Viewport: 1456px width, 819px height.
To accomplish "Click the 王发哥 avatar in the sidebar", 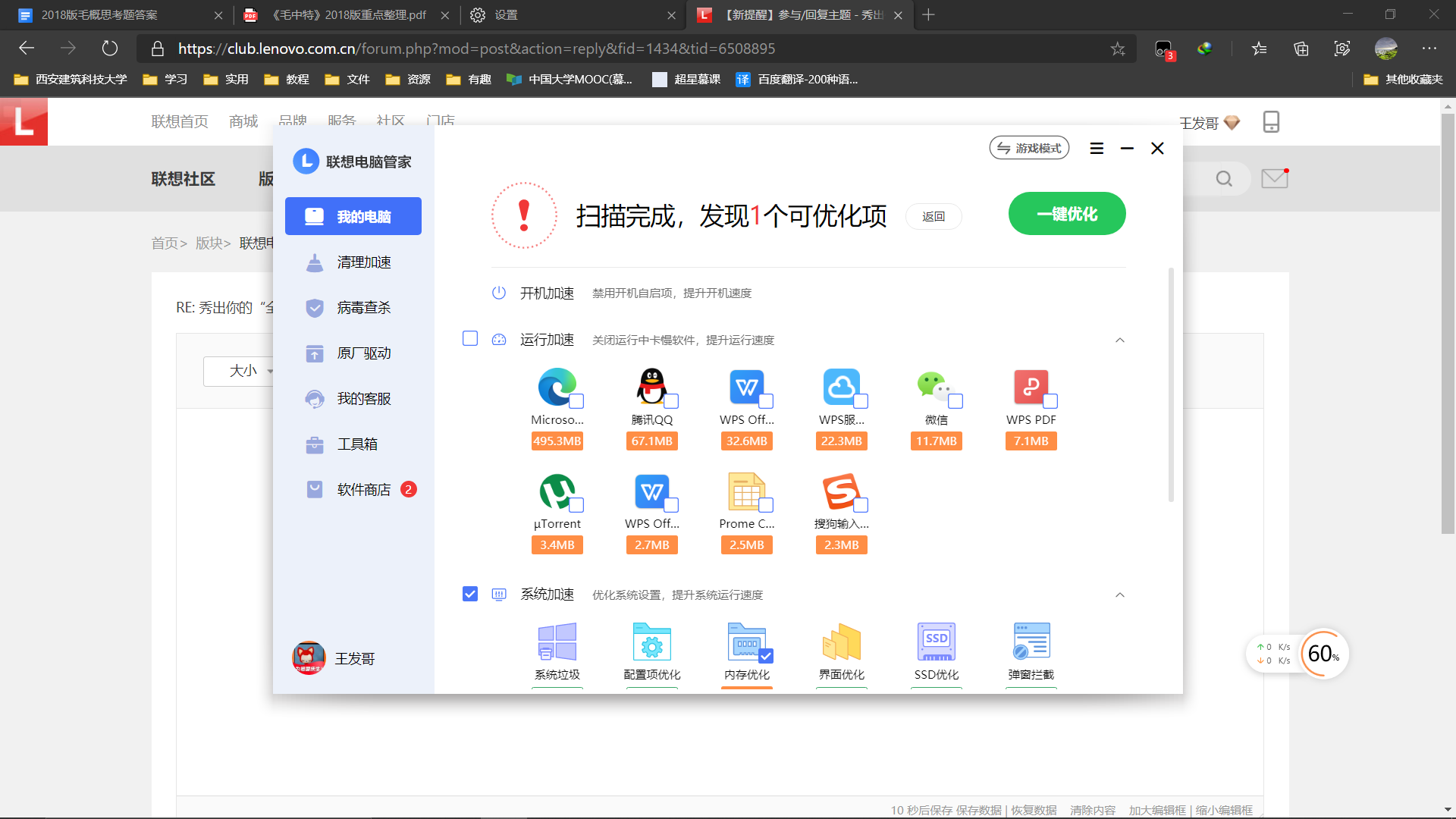I will point(309,658).
